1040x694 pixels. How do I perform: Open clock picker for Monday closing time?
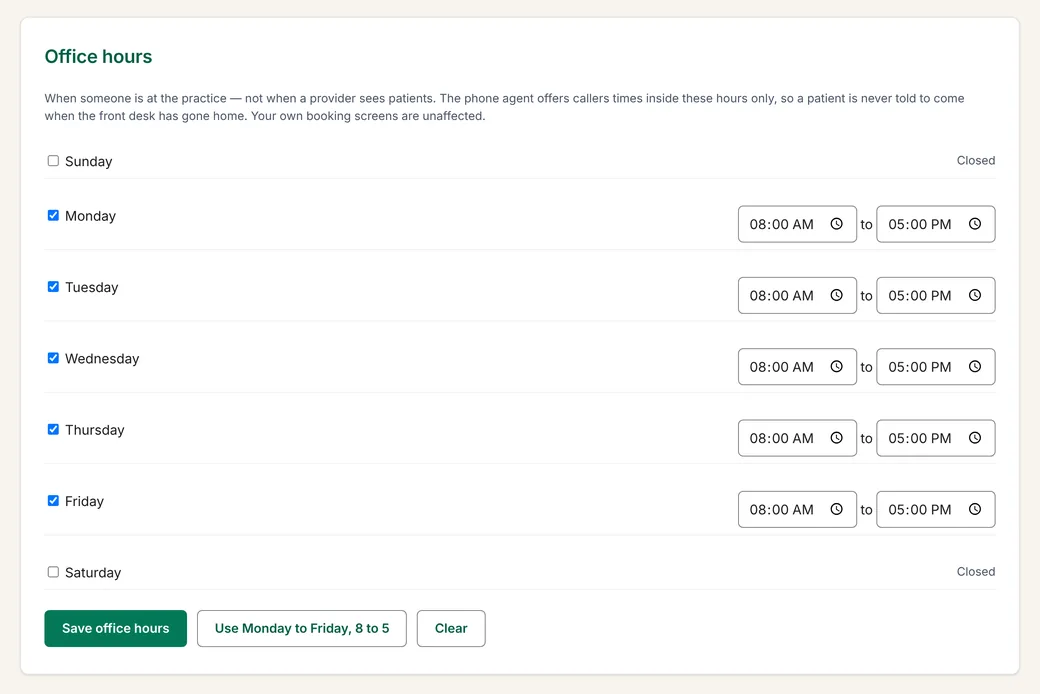[974, 224]
